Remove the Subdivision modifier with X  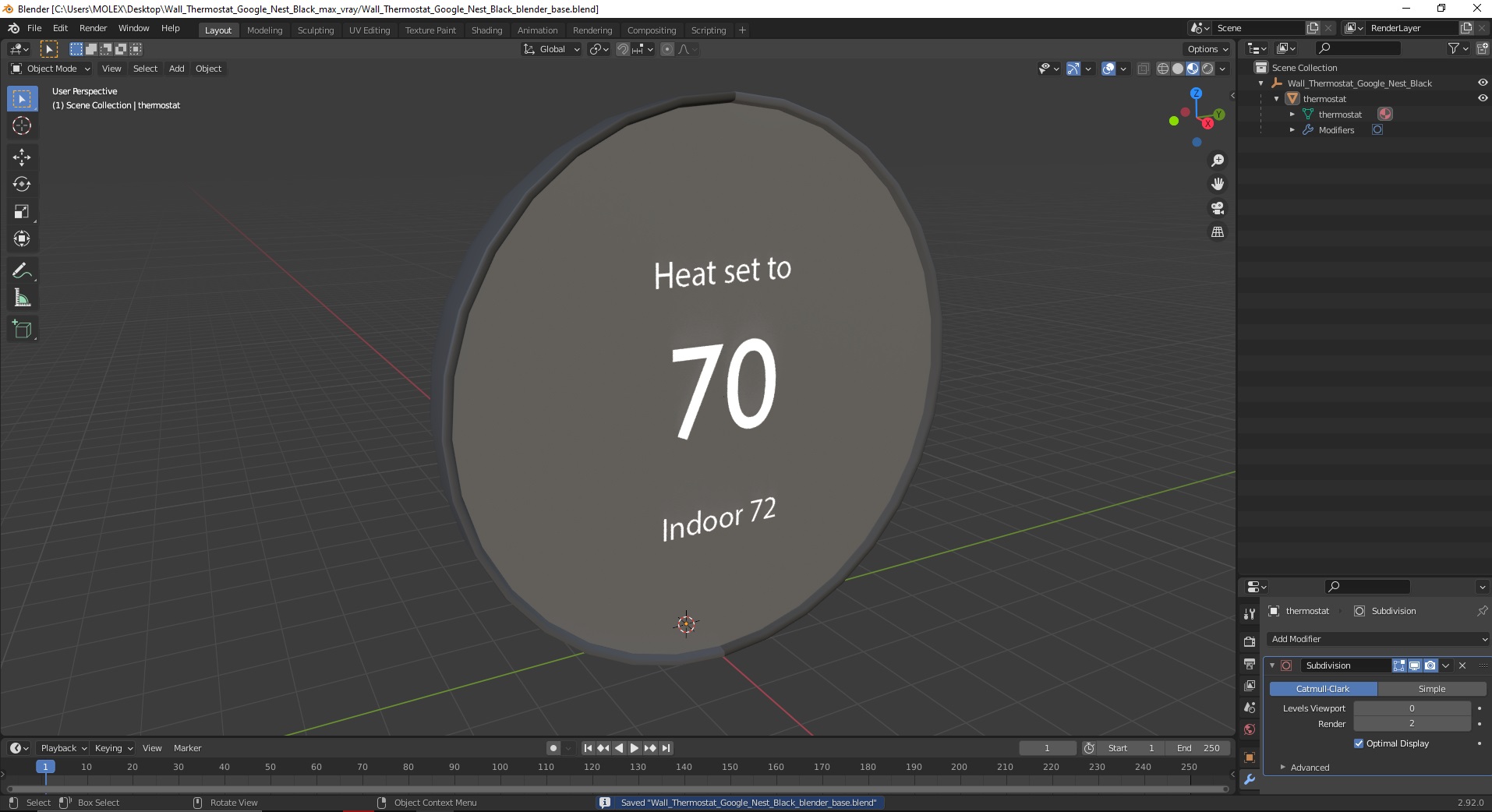(1462, 665)
